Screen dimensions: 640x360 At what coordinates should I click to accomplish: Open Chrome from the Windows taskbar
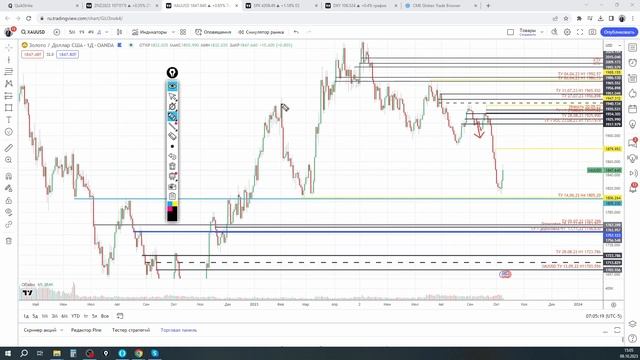click(x=138, y=353)
